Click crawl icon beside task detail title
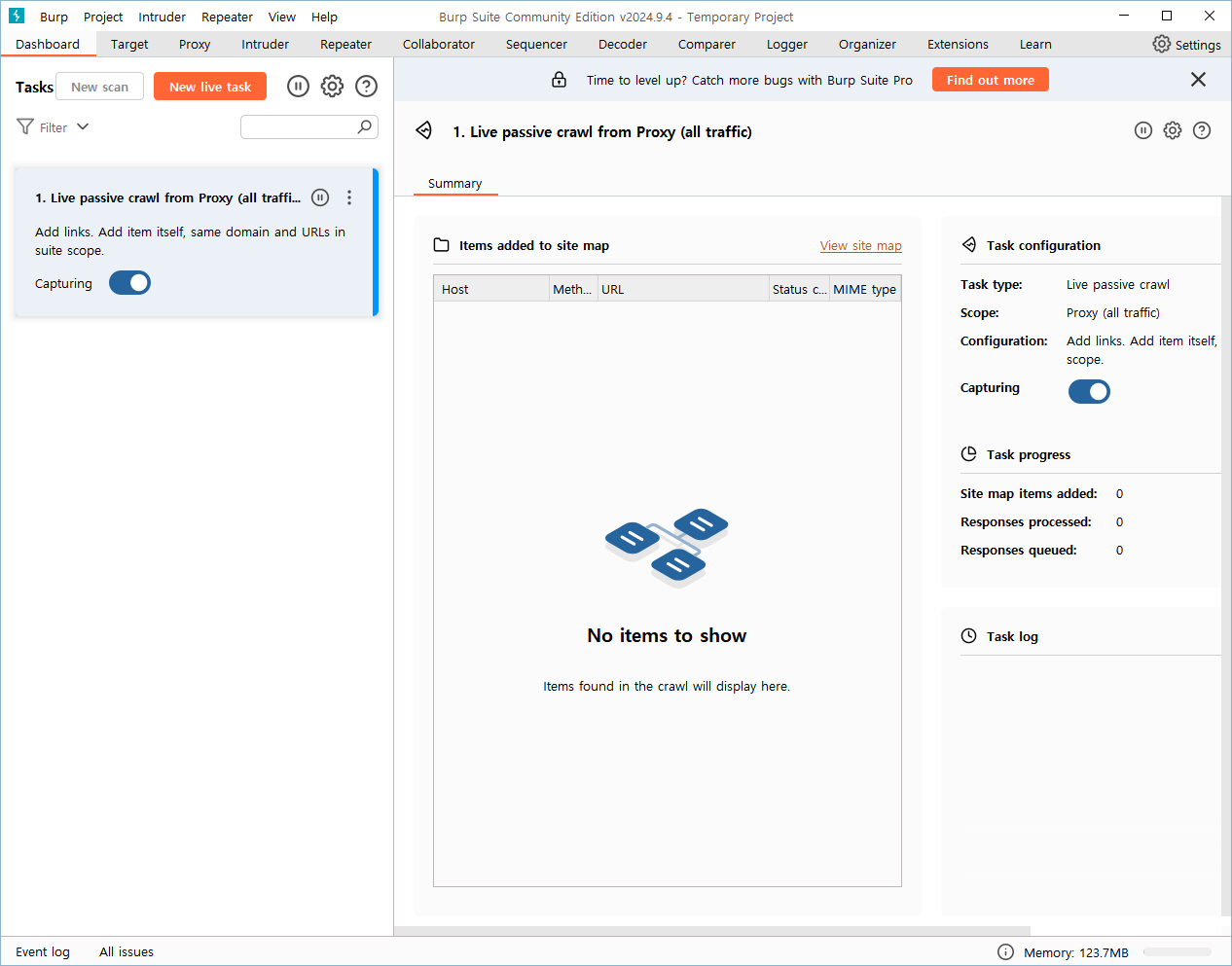This screenshot has width=1232, height=966. [424, 130]
